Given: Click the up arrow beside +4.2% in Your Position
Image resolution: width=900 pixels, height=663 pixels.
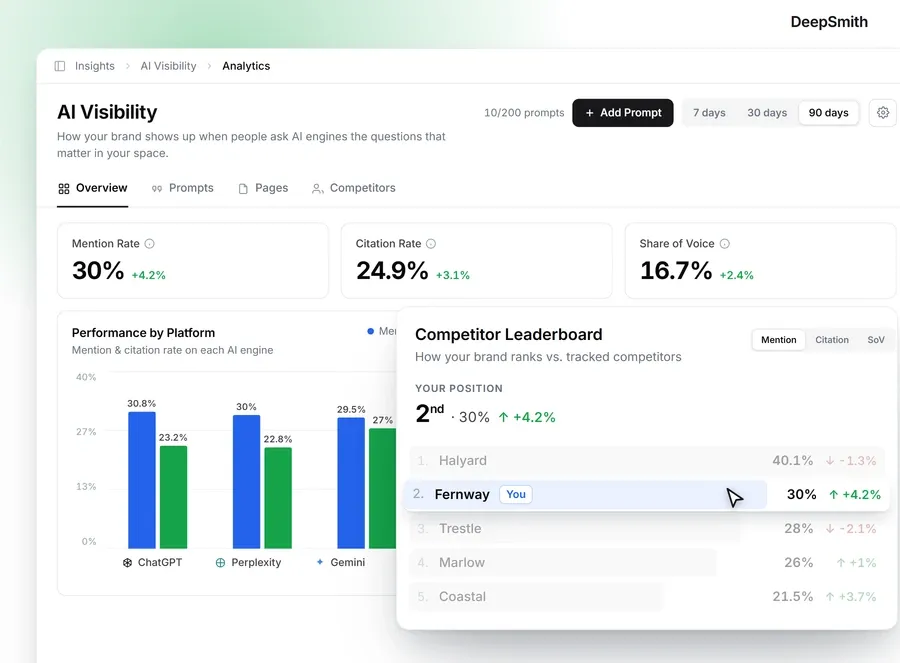Looking at the screenshot, I should pos(503,417).
